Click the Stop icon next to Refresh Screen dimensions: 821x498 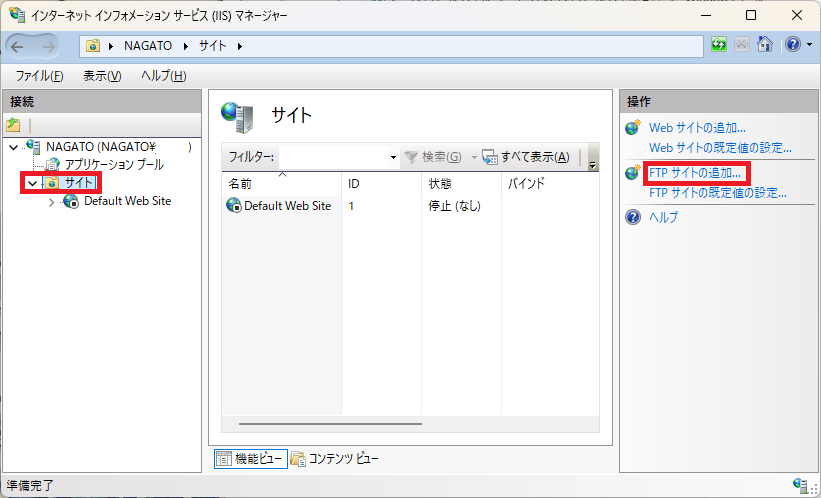(x=741, y=45)
